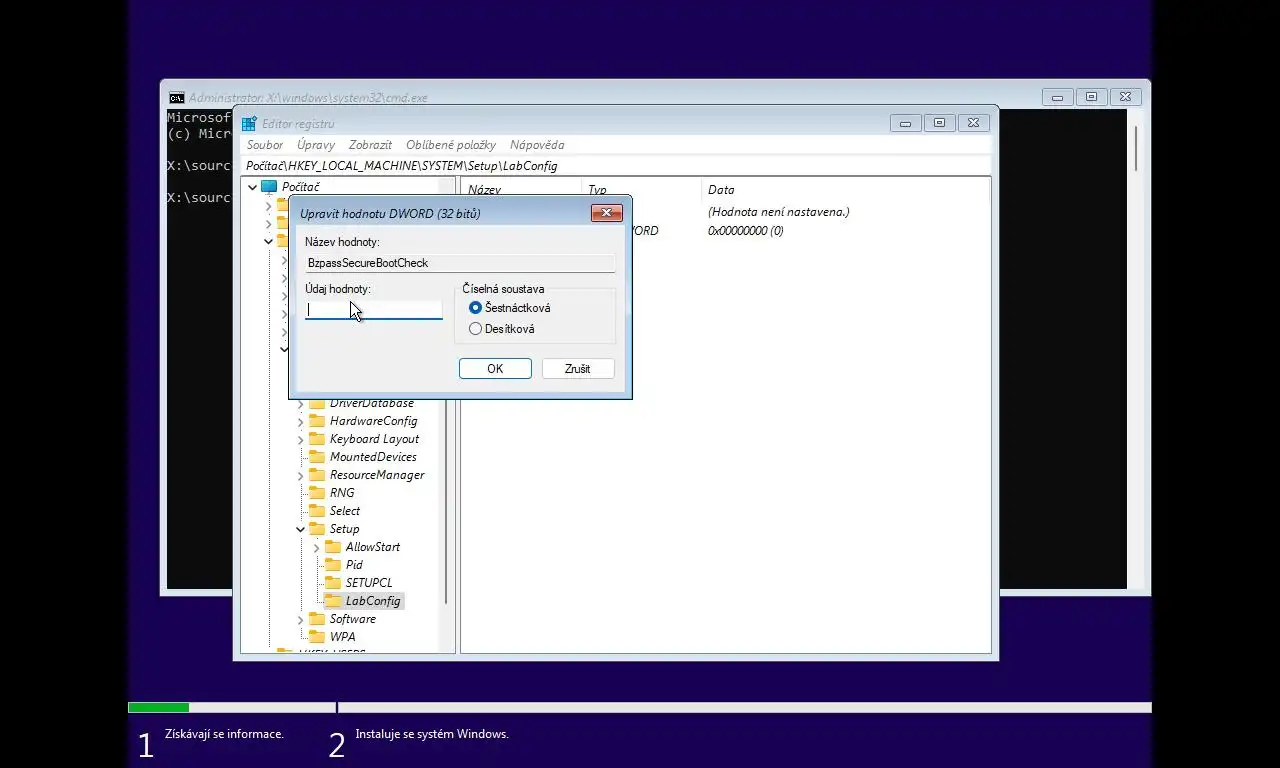Open the Soubor menu

point(265,145)
